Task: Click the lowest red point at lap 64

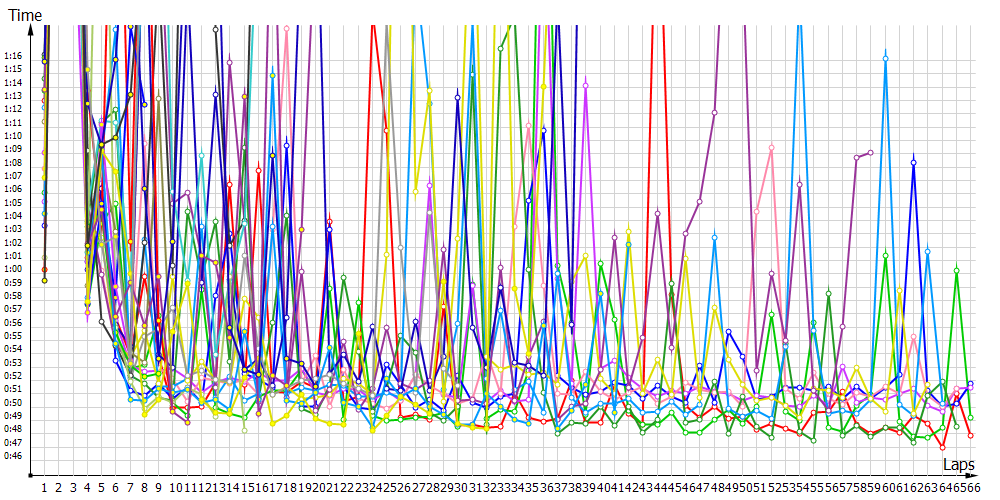Action: click(943, 448)
